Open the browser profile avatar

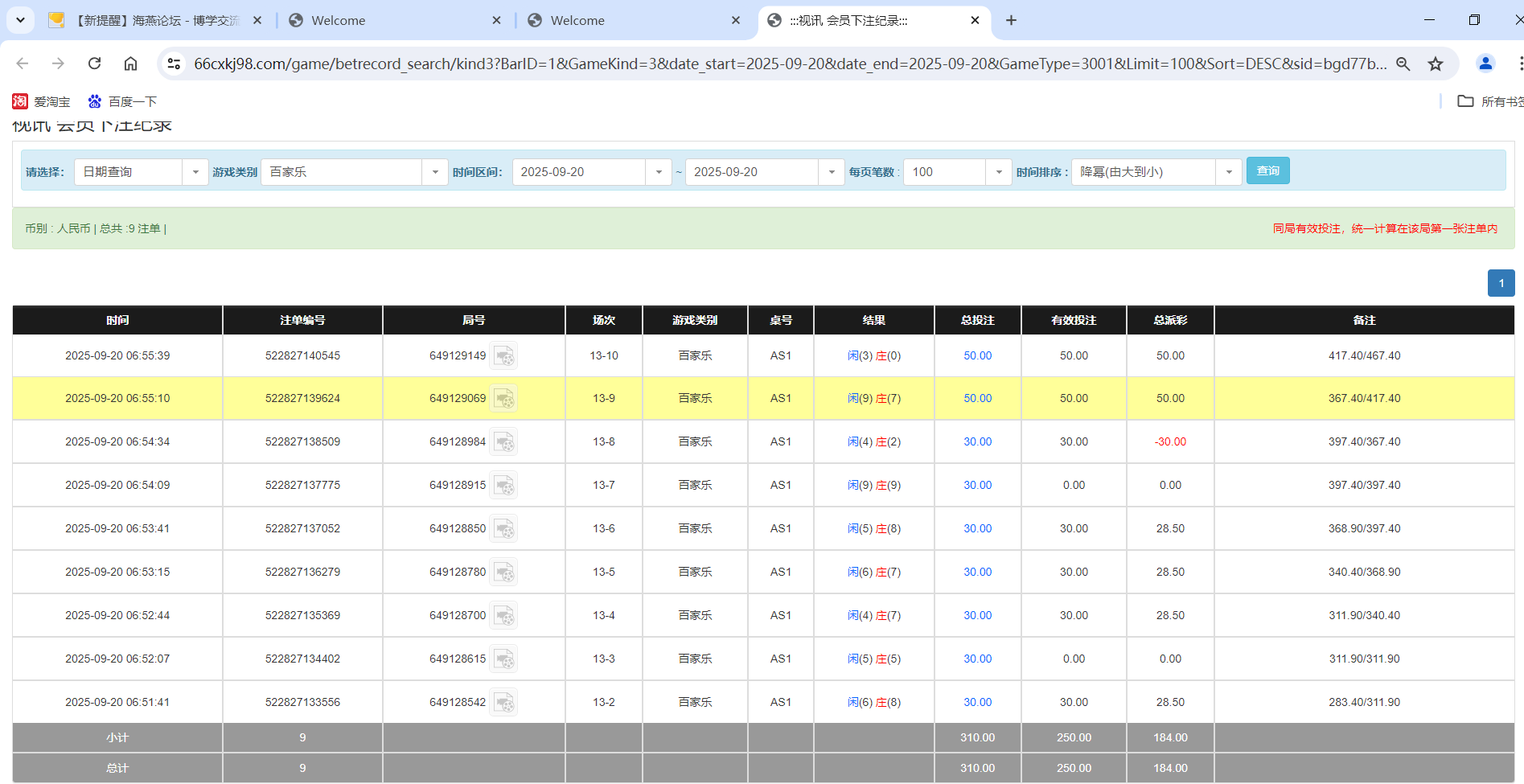[1485, 64]
